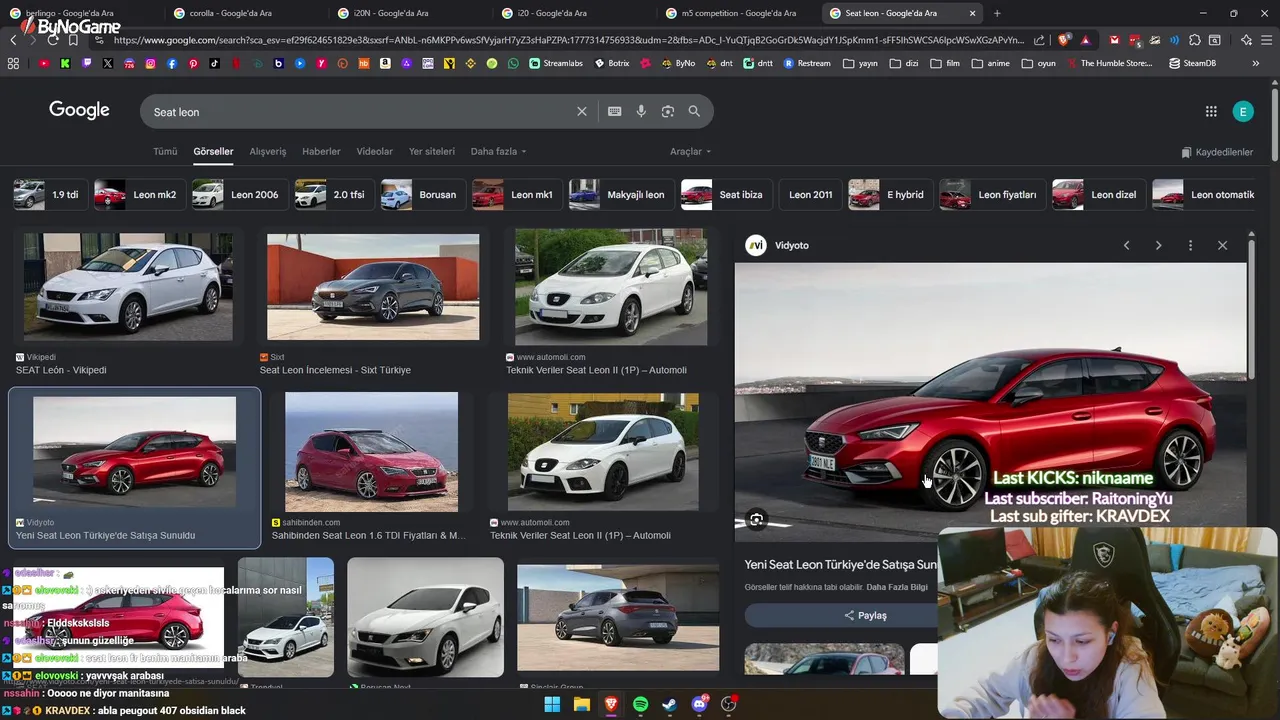Viewport: 1280px width, 720px height.
Task: Open X (Twitter) bookmark icon
Action: pyautogui.click(x=108, y=63)
